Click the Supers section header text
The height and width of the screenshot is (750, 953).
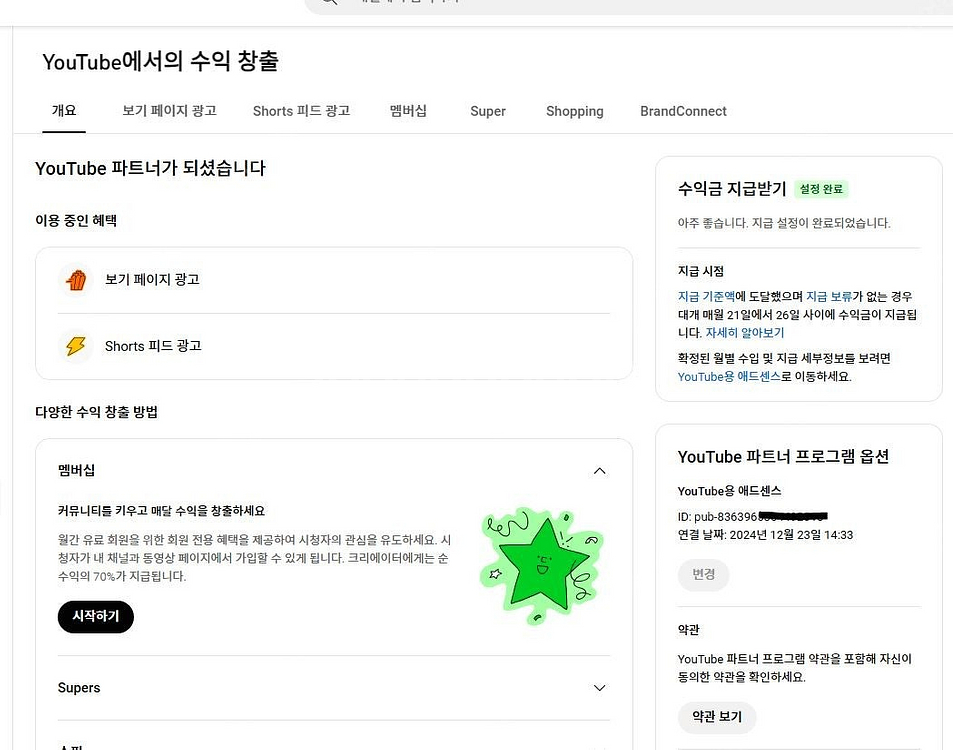click(x=79, y=688)
